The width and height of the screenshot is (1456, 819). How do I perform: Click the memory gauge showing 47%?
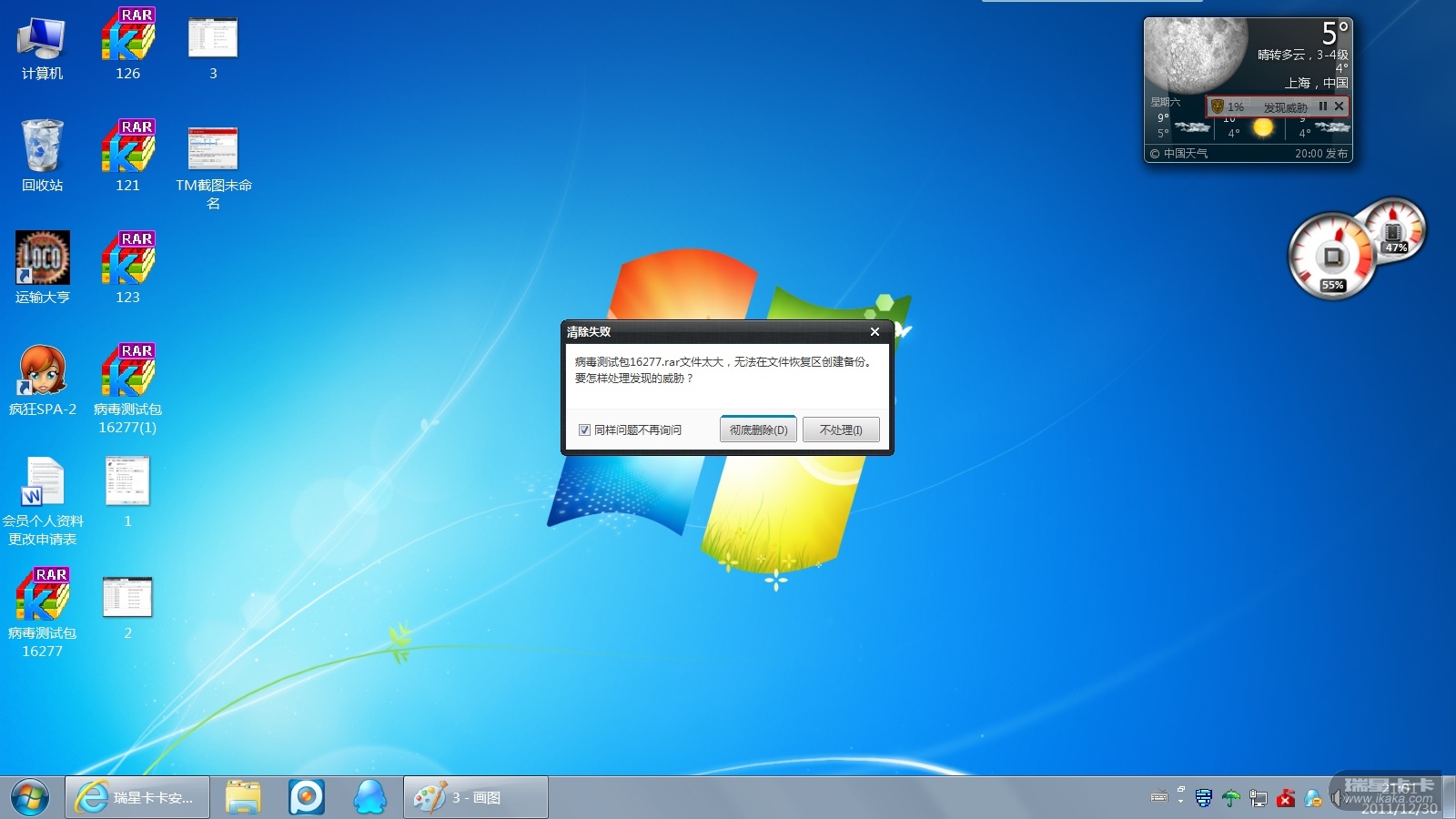click(x=1395, y=230)
